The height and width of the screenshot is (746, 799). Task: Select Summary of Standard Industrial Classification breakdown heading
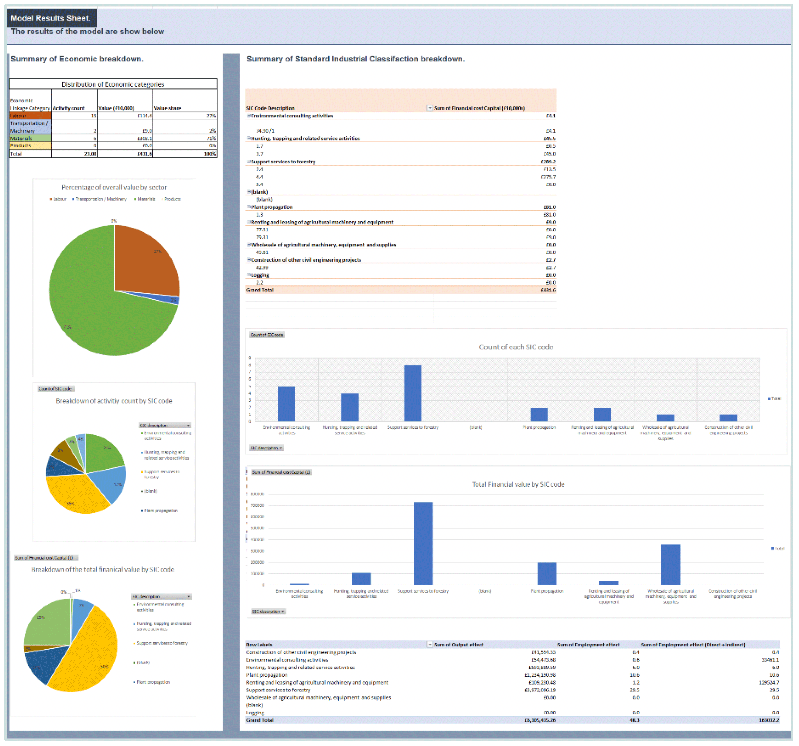(355, 59)
